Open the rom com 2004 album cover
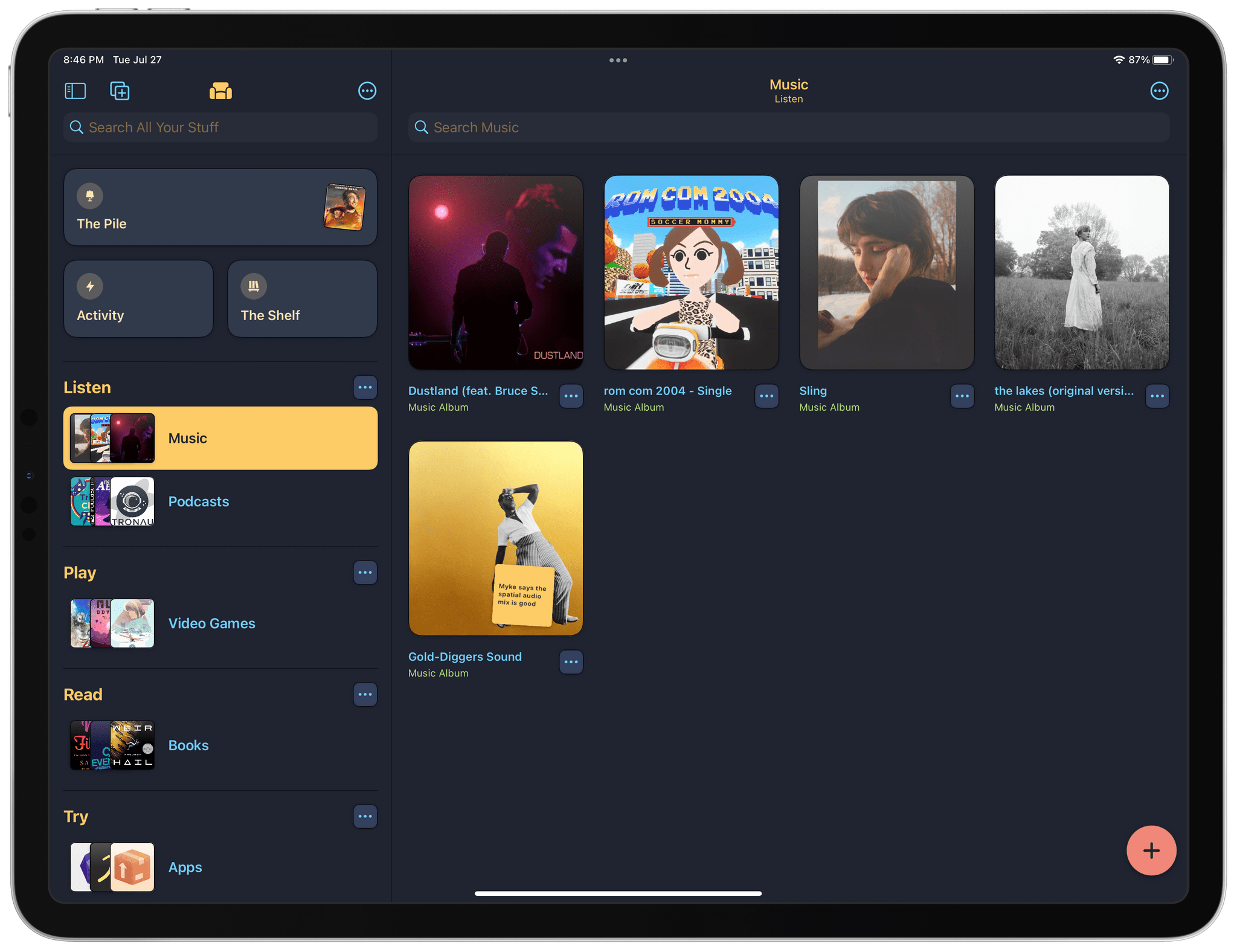The height and width of the screenshot is (952, 1237). 692,272
